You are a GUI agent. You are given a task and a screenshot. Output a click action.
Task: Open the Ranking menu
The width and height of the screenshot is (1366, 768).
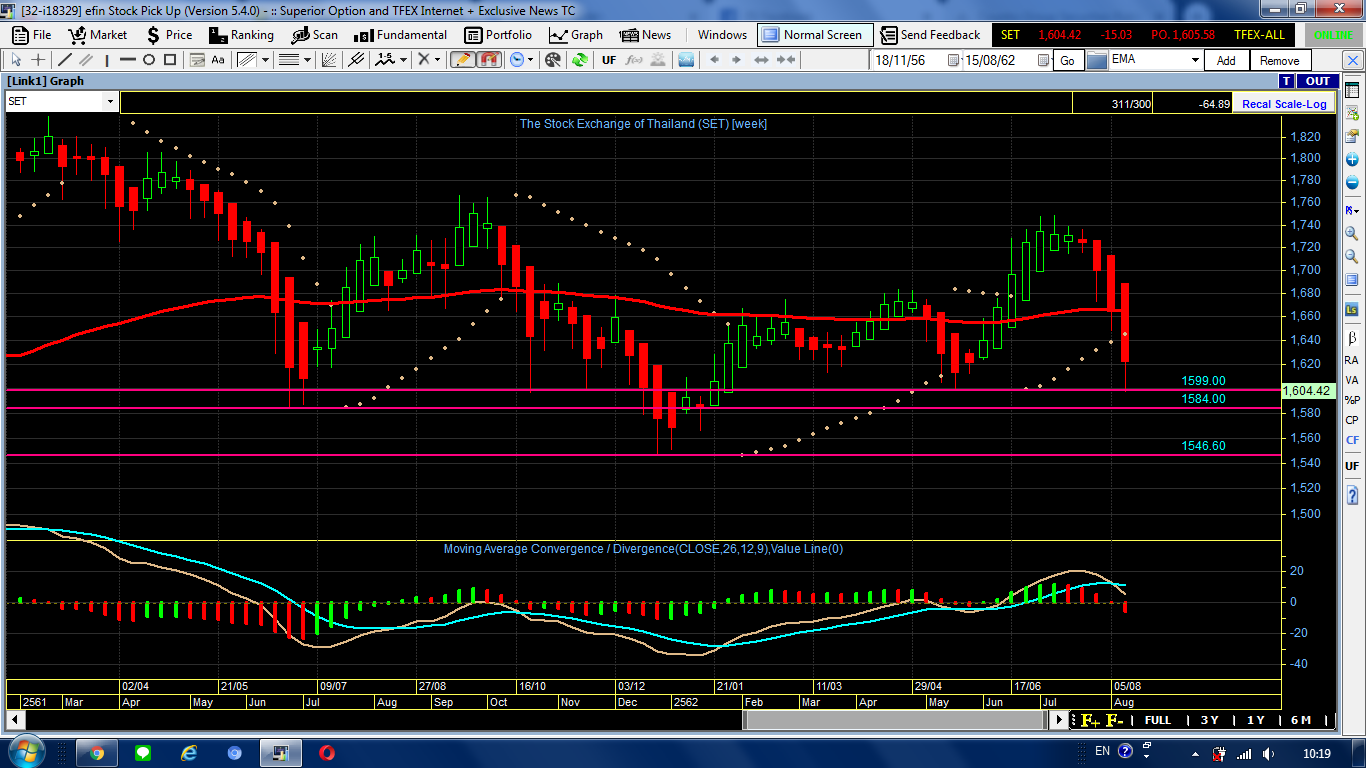[241, 35]
